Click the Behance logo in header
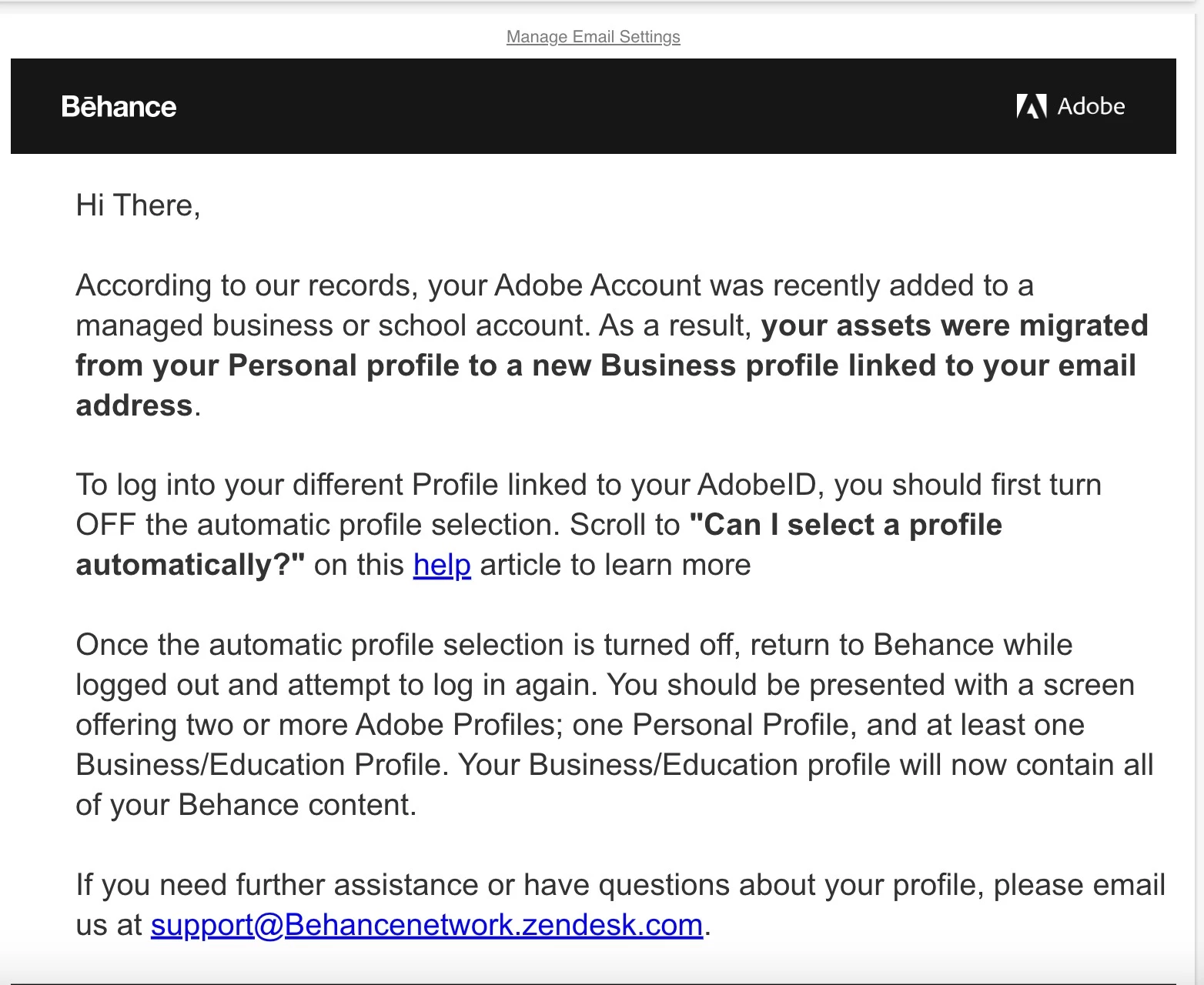Screen dimensions: 1204x985 point(119,107)
